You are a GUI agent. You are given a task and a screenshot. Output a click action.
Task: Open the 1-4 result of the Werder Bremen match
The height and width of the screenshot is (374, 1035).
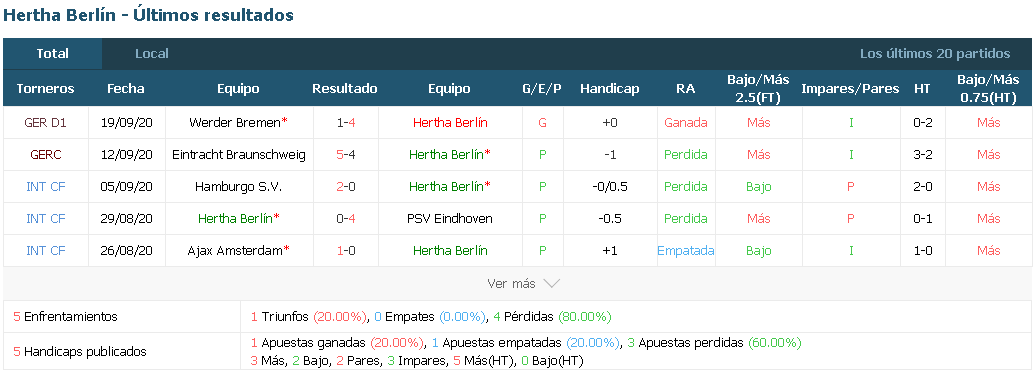pos(346,122)
